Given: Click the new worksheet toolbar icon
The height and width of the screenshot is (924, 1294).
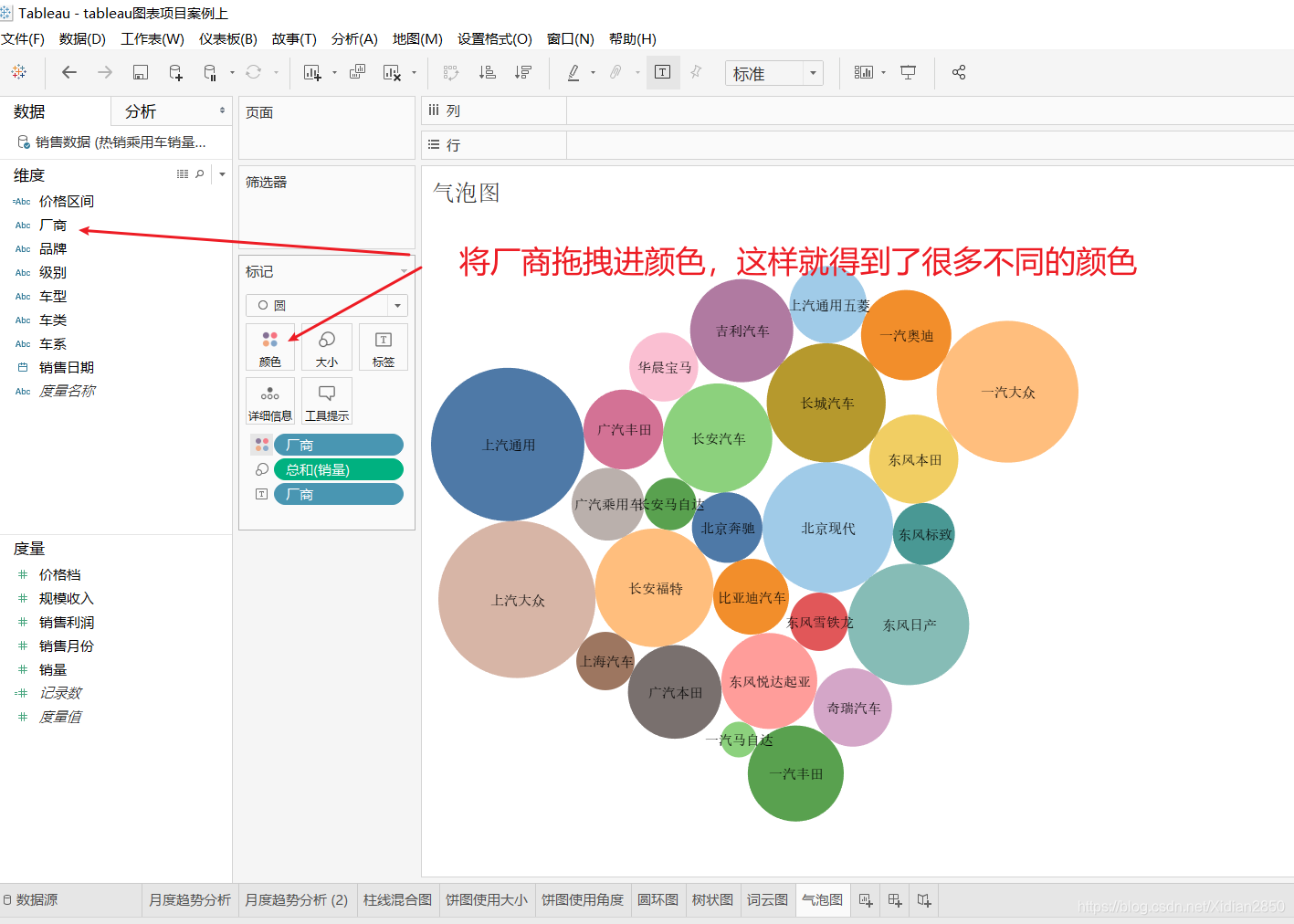Looking at the screenshot, I should tap(312, 72).
